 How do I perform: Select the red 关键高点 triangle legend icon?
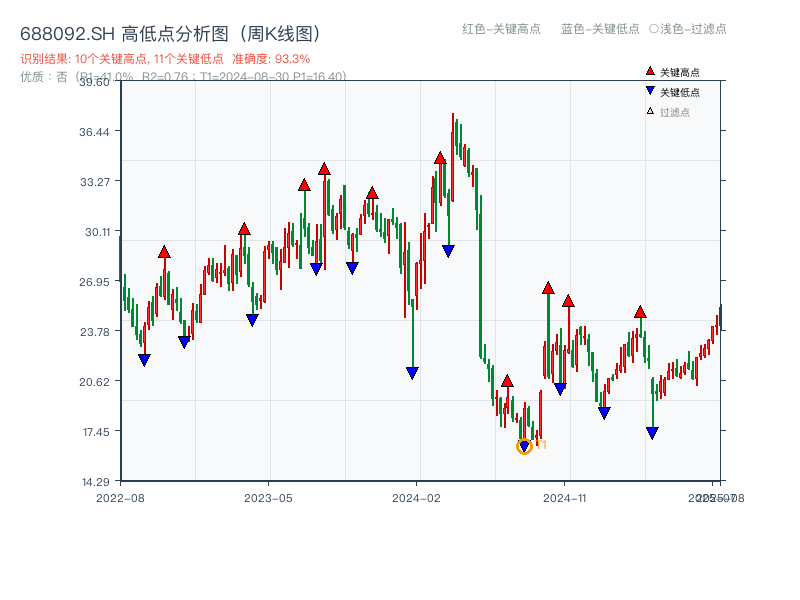point(649,70)
